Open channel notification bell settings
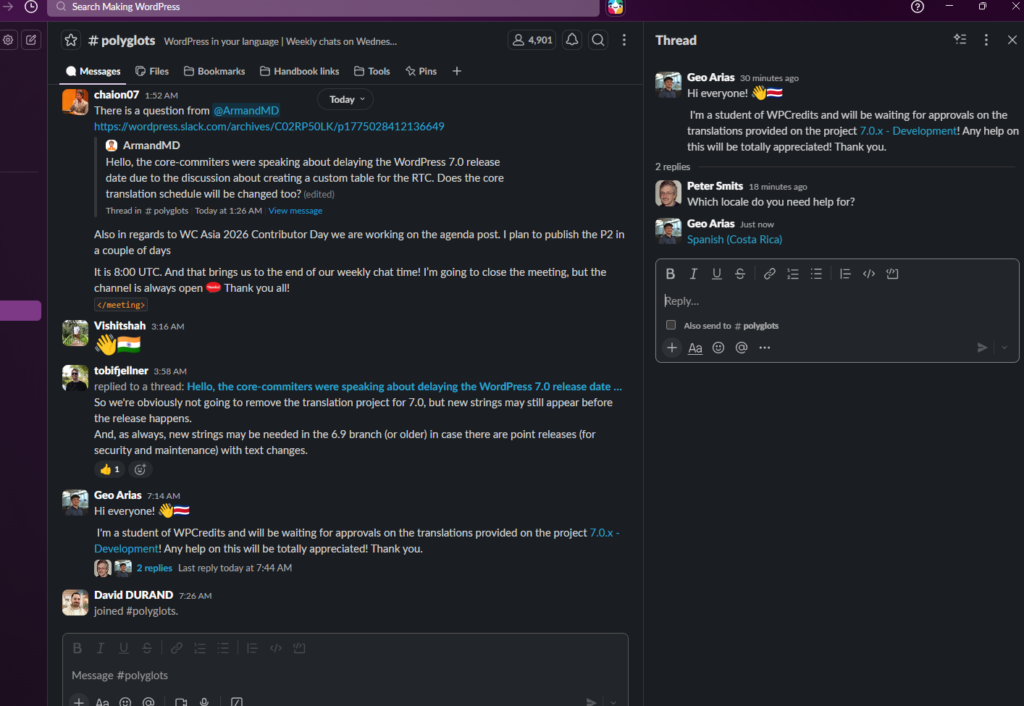 [572, 40]
